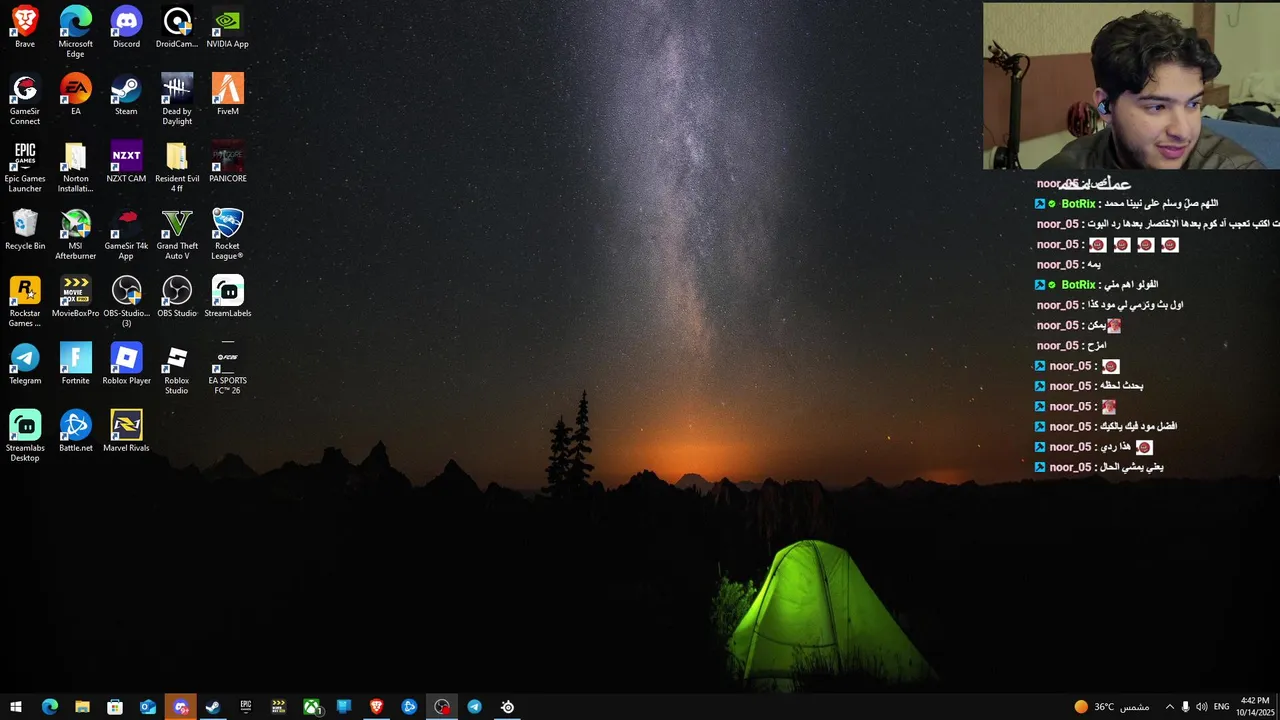
Task: Open Microsoft Store from taskbar
Action: [115, 707]
